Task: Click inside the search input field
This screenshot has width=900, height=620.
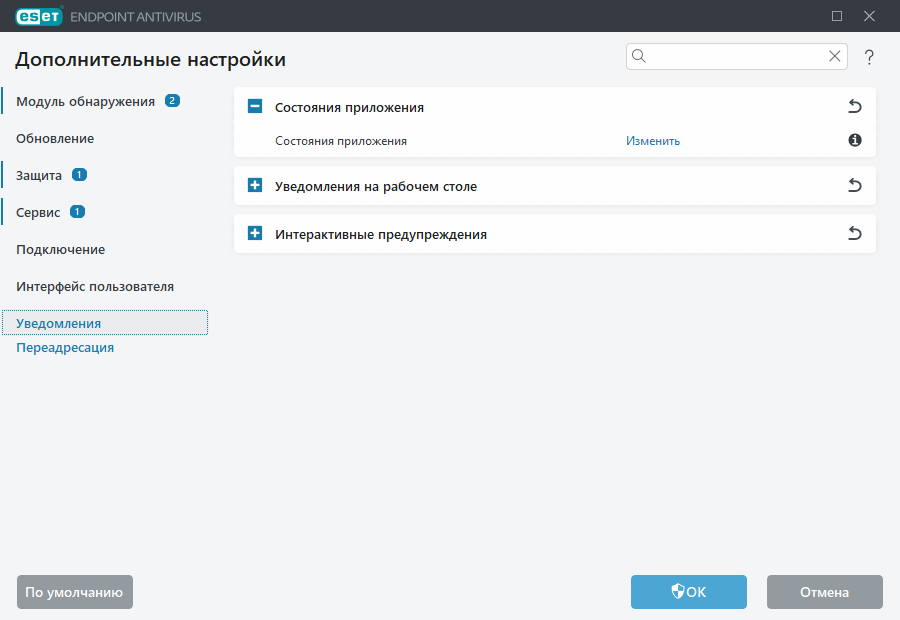Action: coord(730,56)
